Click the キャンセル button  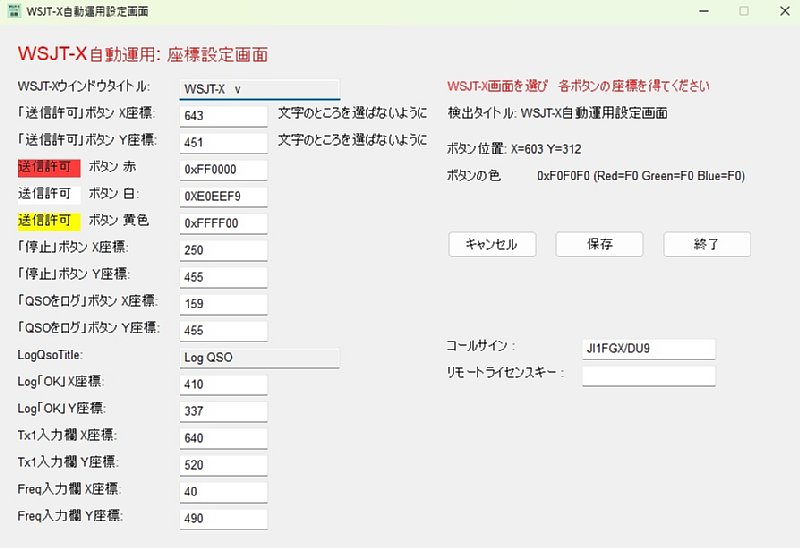[492, 244]
